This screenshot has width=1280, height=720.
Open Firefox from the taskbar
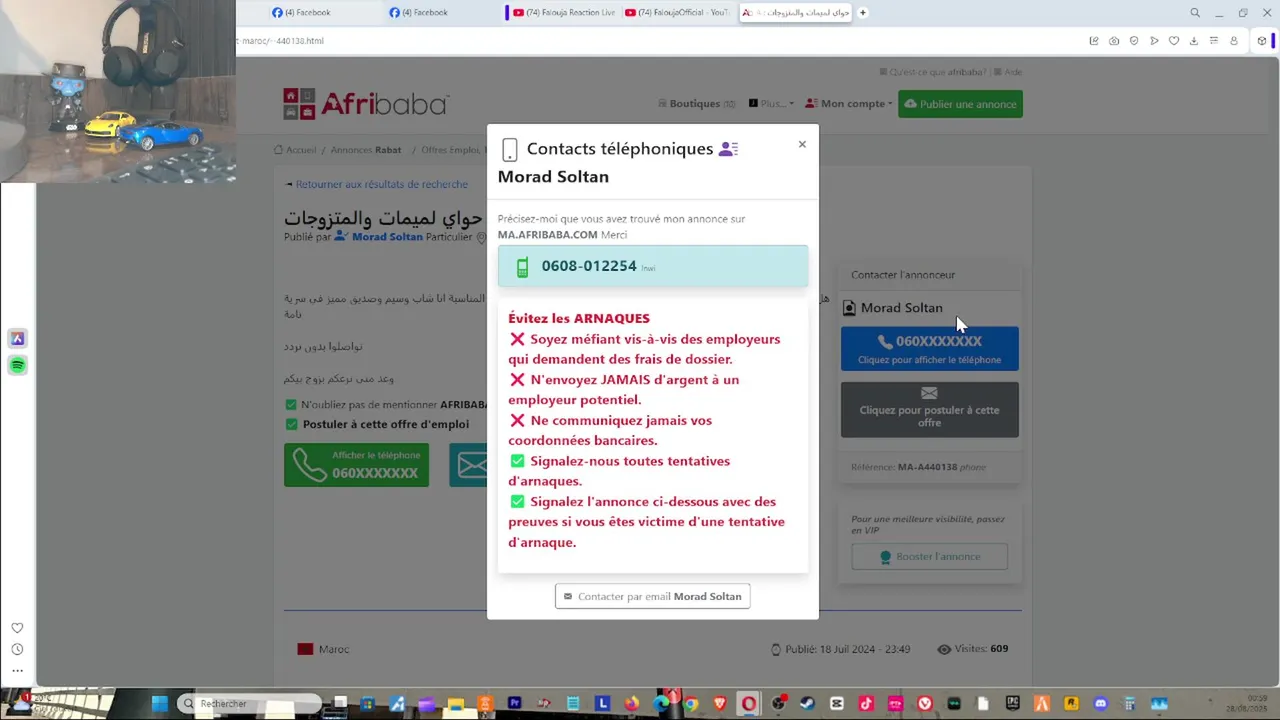click(x=631, y=704)
